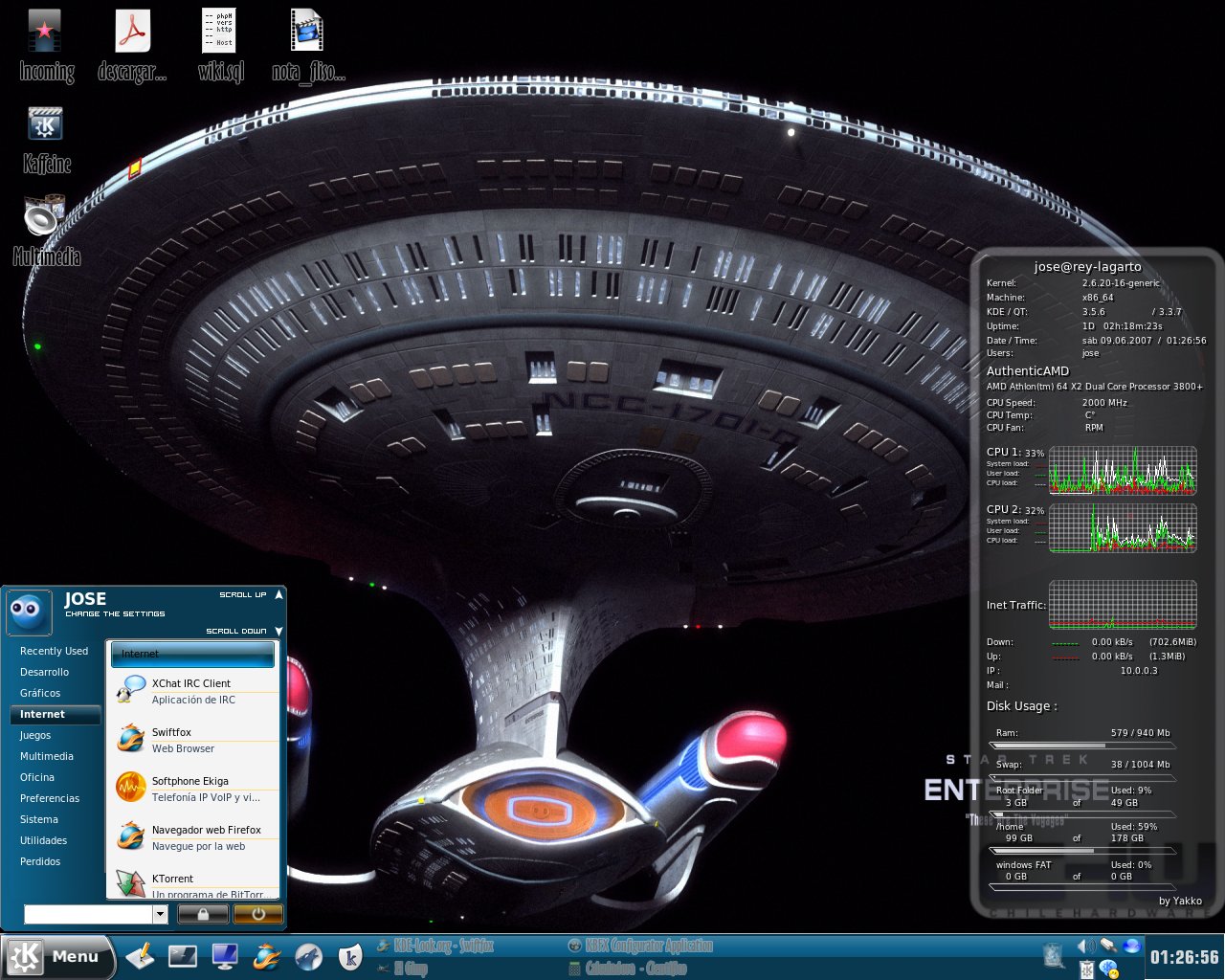The image size is (1225, 980).
Task: Click the panel clock showing 01:26:56
Action: (1184, 957)
